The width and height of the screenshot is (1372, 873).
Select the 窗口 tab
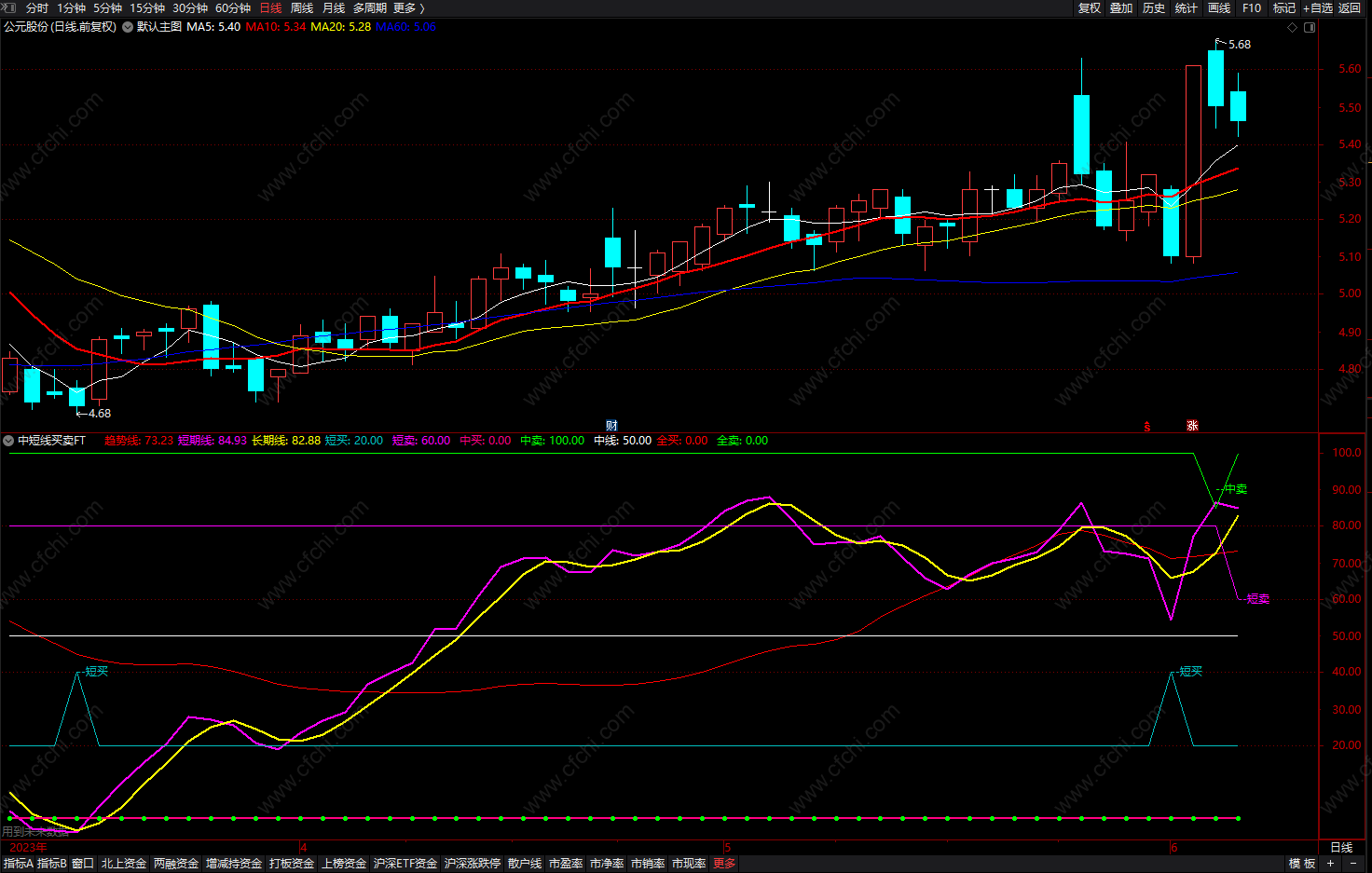point(83,864)
